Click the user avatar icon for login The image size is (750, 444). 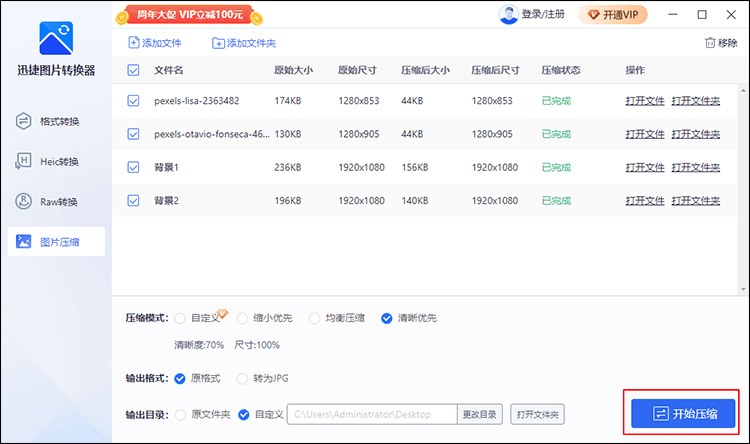coord(508,15)
